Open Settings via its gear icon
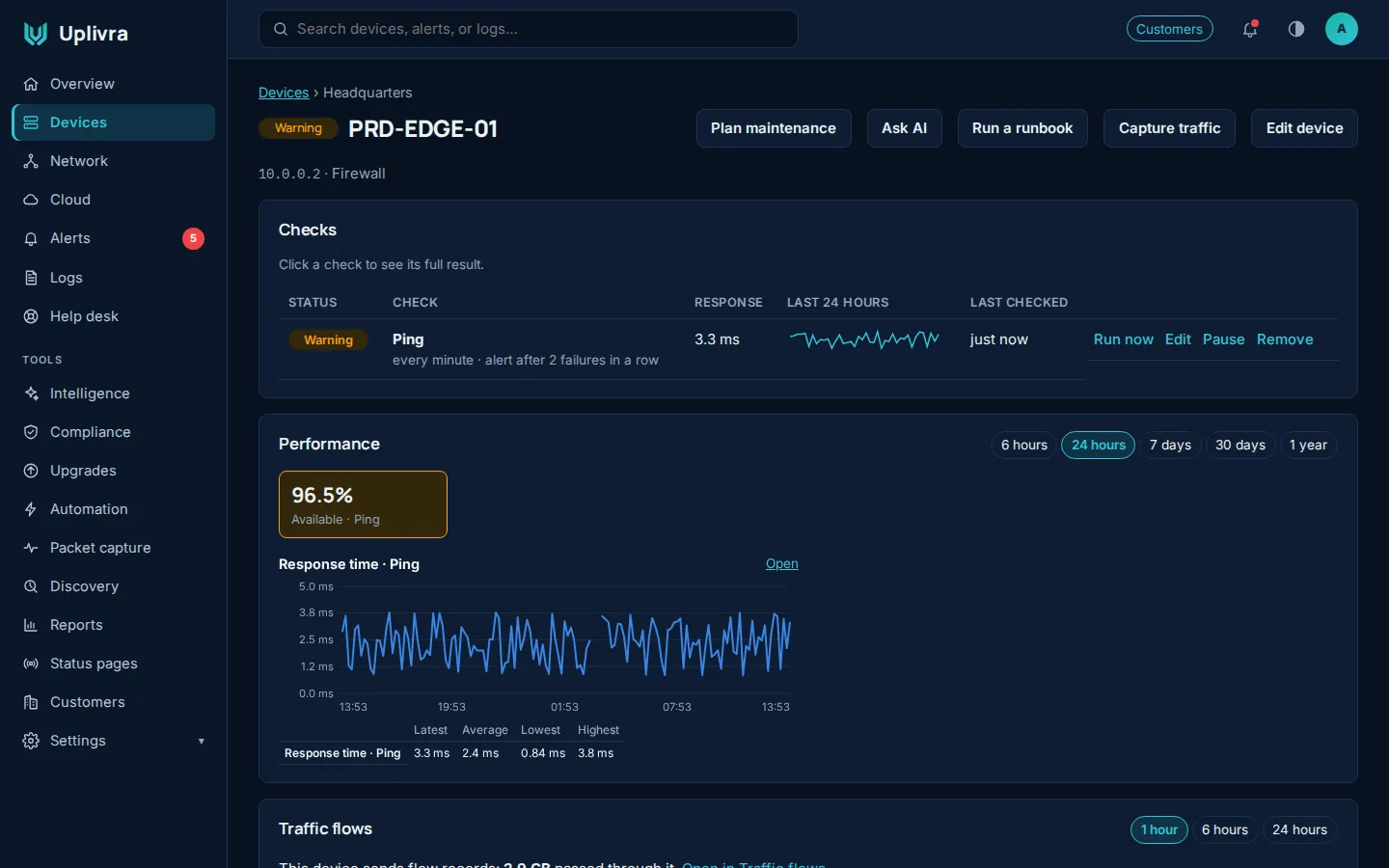The image size is (1389, 868). coord(31,741)
